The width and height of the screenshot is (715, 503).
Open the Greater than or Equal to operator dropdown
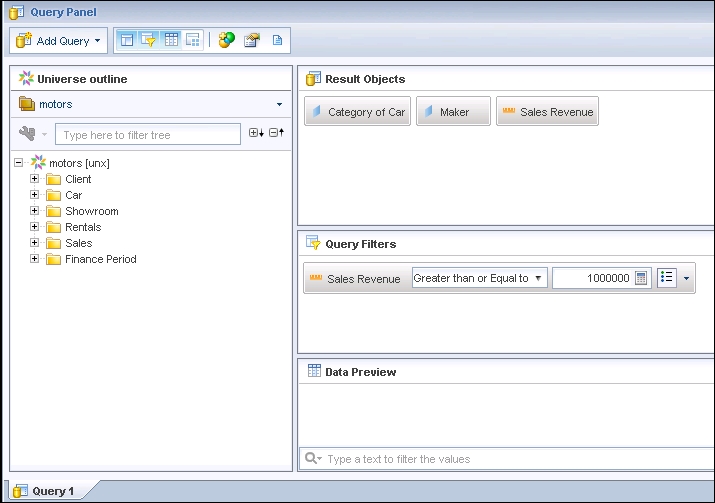pos(479,278)
